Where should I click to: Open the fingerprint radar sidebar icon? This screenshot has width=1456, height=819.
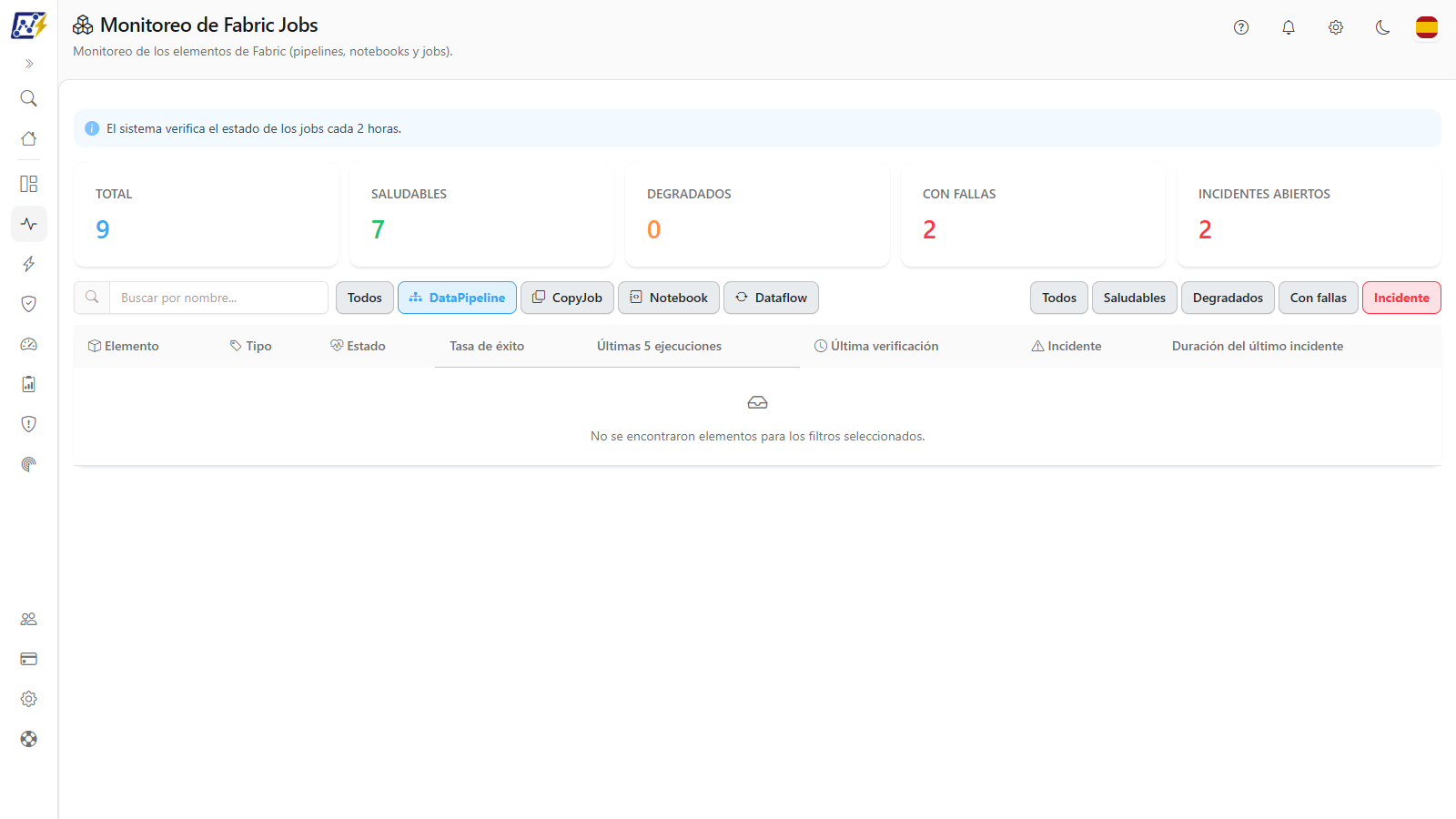coord(29,464)
